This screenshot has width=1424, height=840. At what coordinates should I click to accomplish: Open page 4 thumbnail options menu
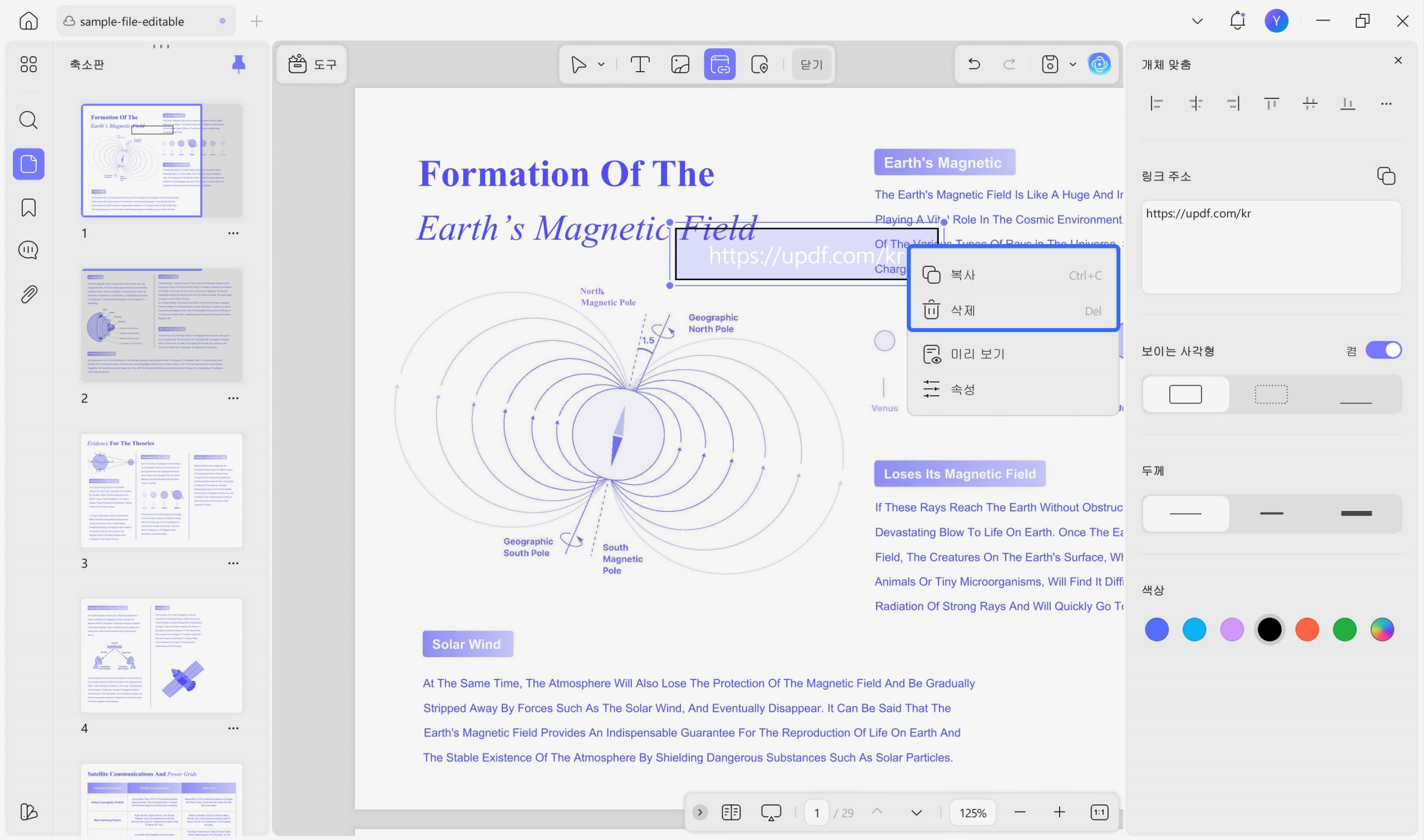(233, 728)
